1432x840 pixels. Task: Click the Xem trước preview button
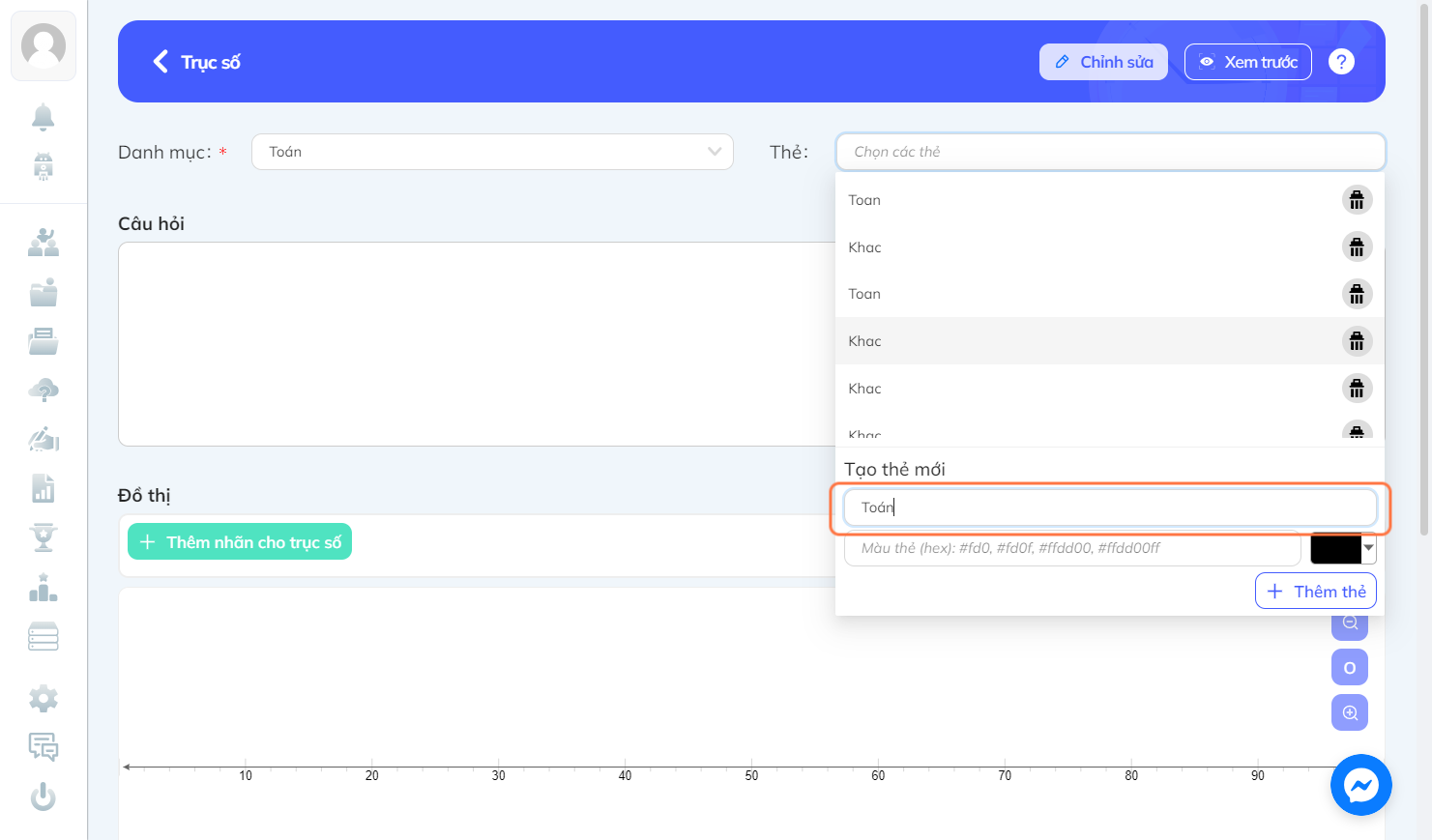pyautogui.click(x=1248, y=62)
